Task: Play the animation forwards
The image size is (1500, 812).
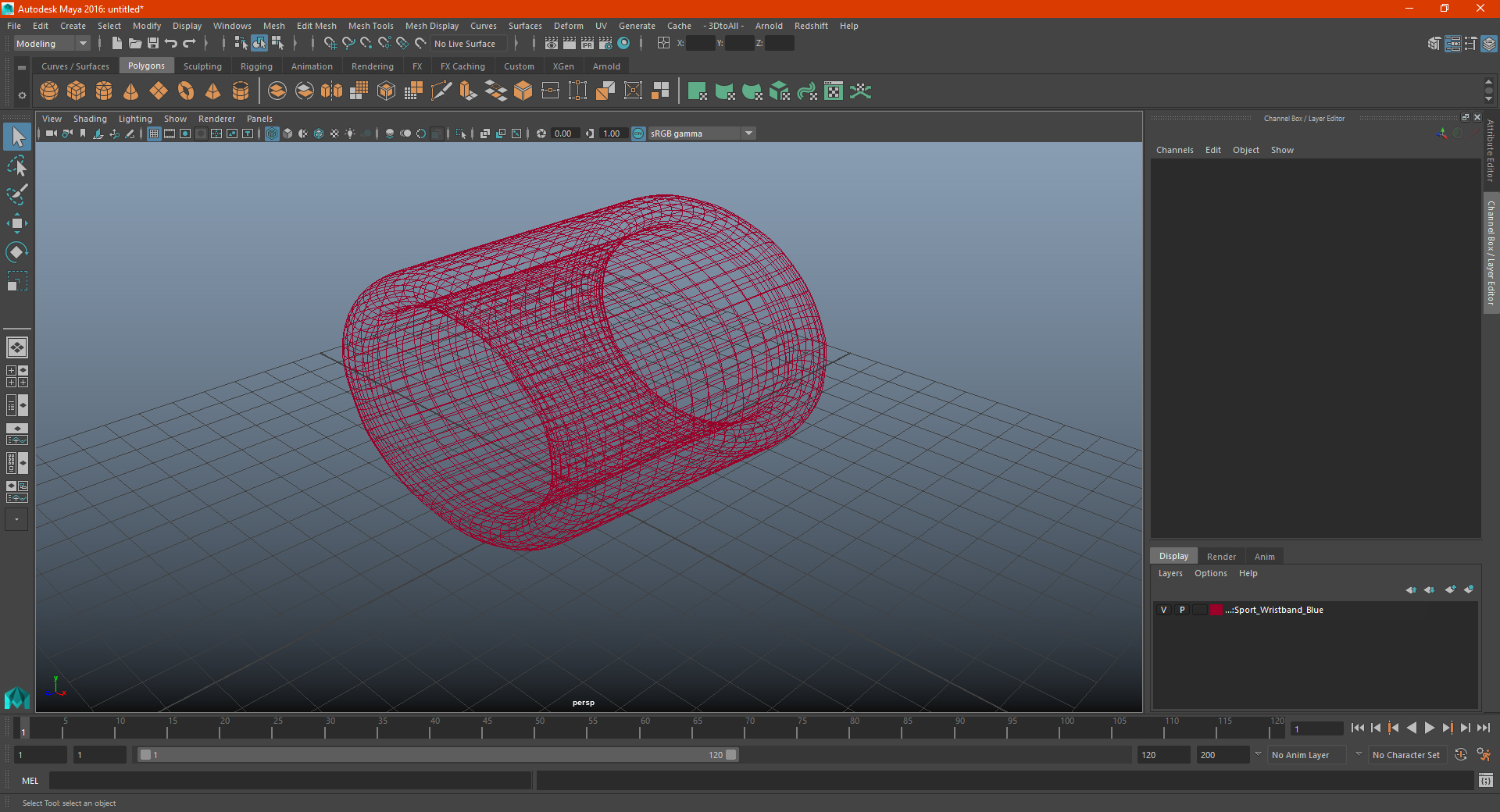Action: point(1429,728)
